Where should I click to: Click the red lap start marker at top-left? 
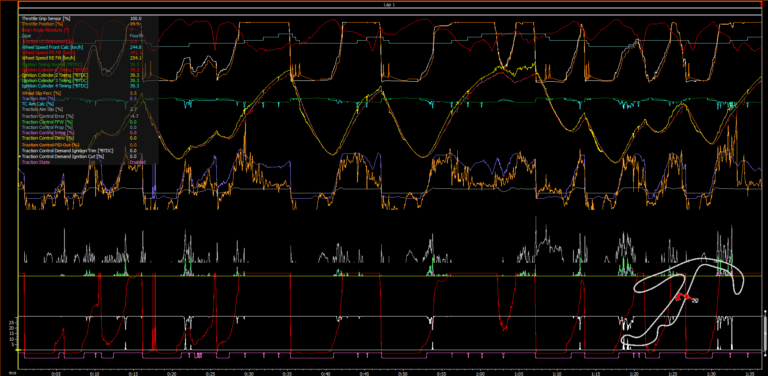(x=18, y=4)
